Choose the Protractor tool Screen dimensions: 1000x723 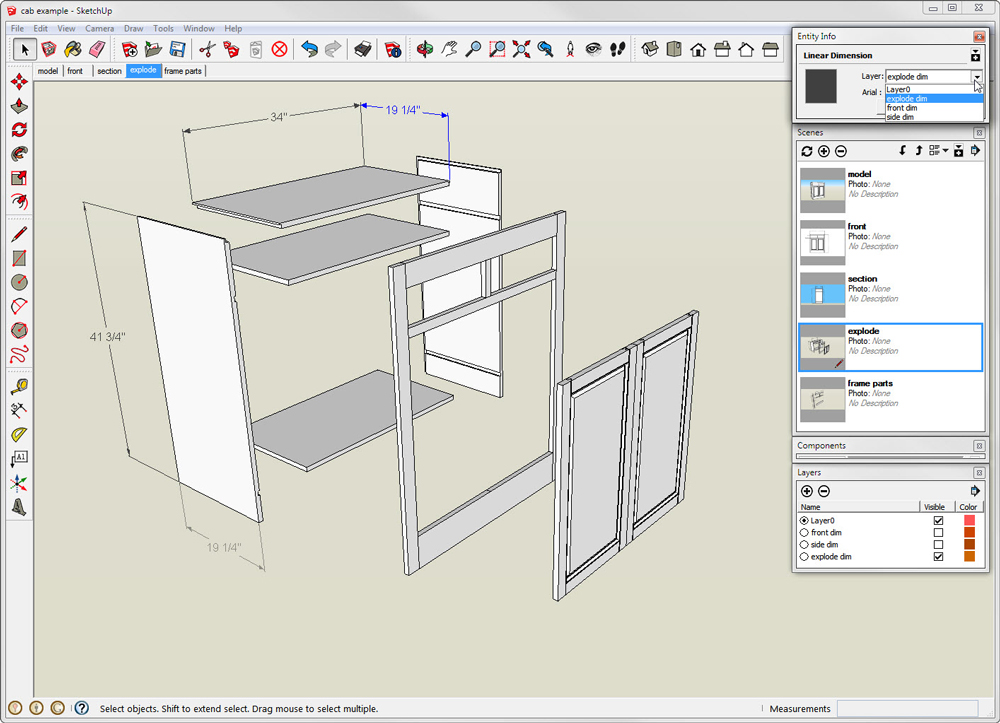click(x=19, y=434)
